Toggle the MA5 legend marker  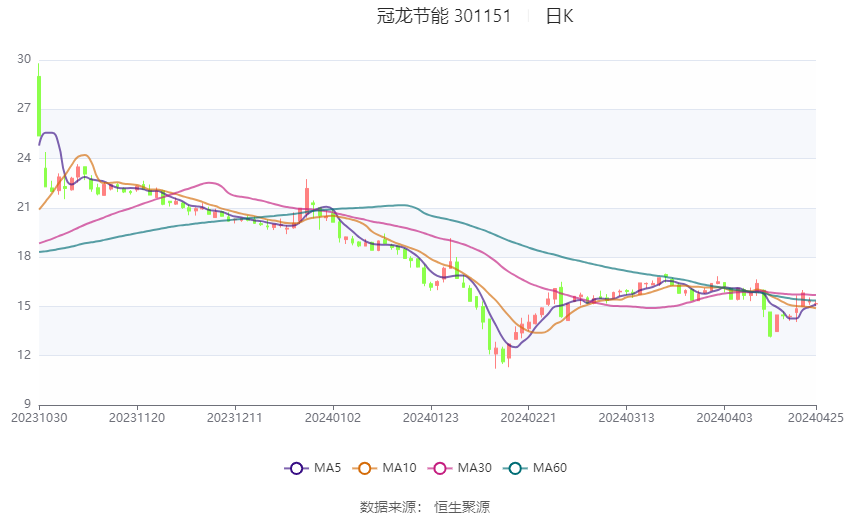[x=297, y=468]
